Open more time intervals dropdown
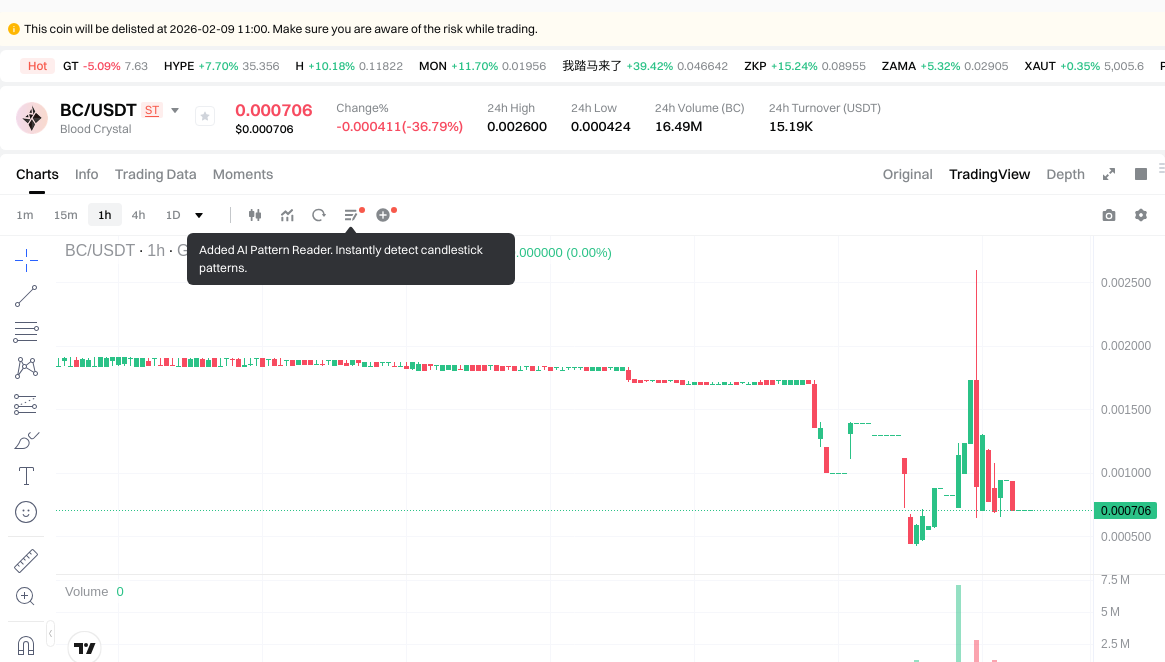 click(199, 215)
